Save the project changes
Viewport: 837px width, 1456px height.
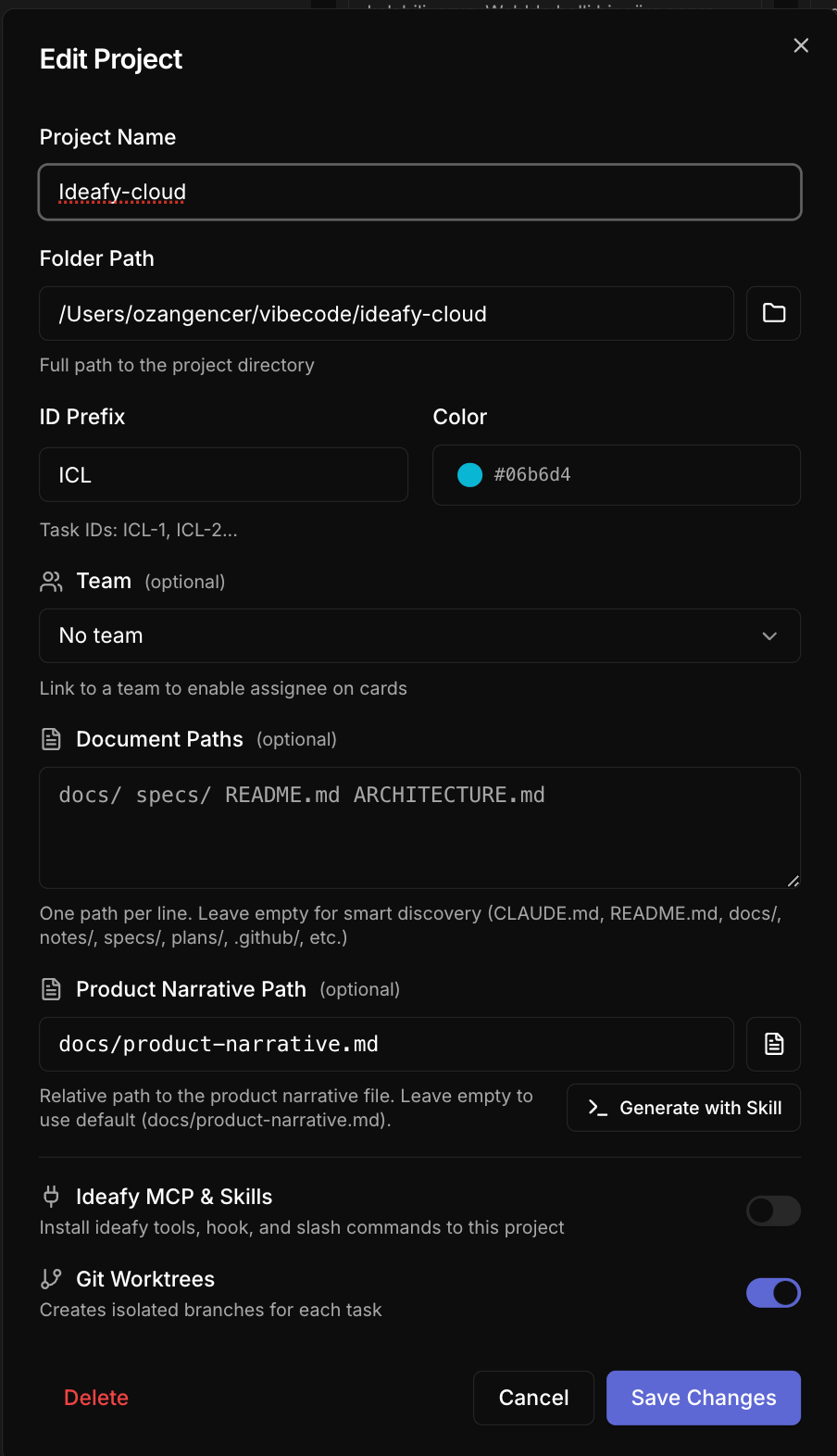[703, 1398]
